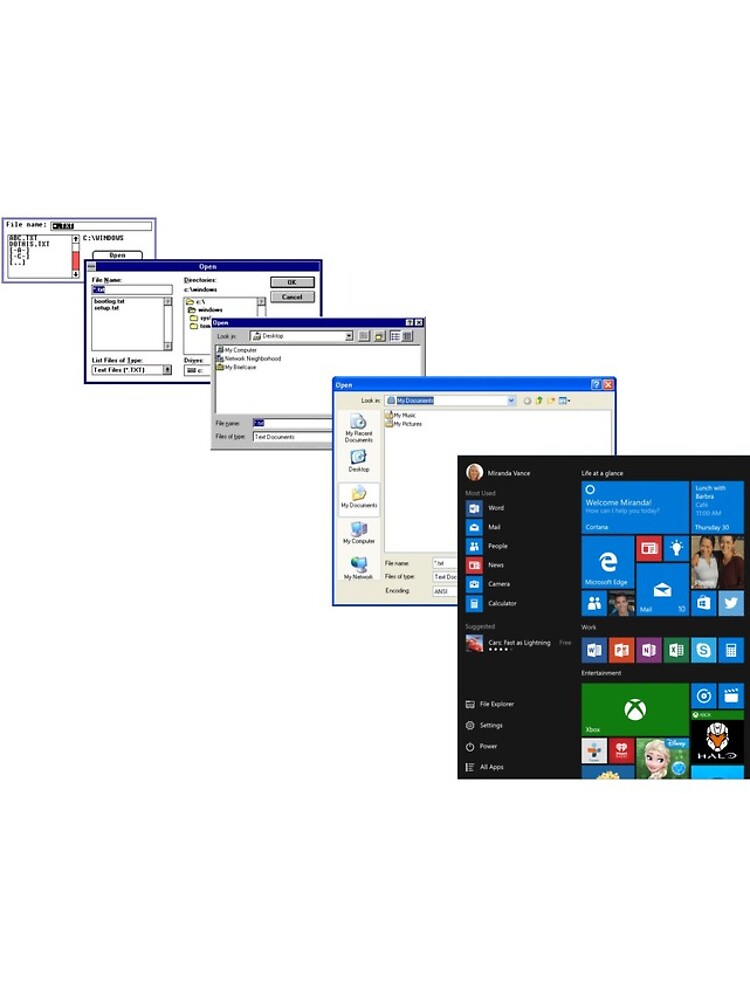Image resolution: width=750 pixels, height=1000 pixels.
Task: Click Power in the Start menu
Action: click(x=482, y=746)
